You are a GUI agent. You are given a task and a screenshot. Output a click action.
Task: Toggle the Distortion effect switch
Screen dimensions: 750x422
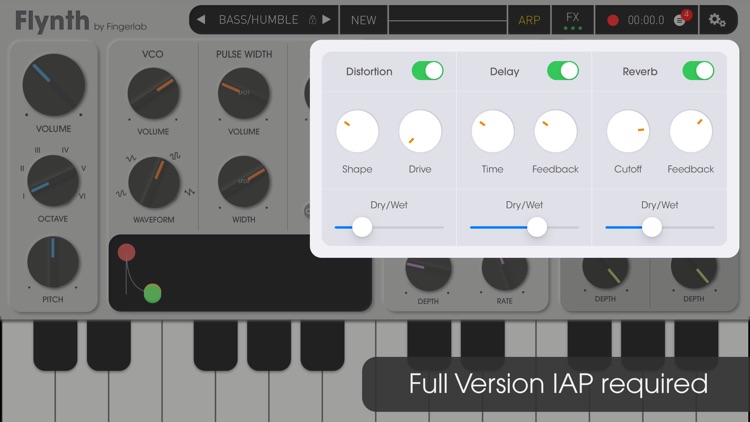[x=427, y=71]
